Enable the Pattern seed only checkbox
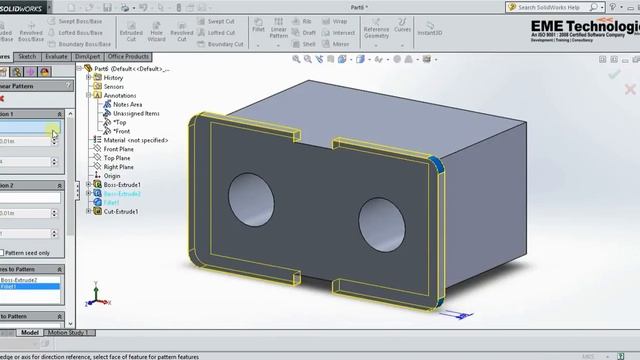The width and height of the screenshot is (640, 360). [2, 253]
